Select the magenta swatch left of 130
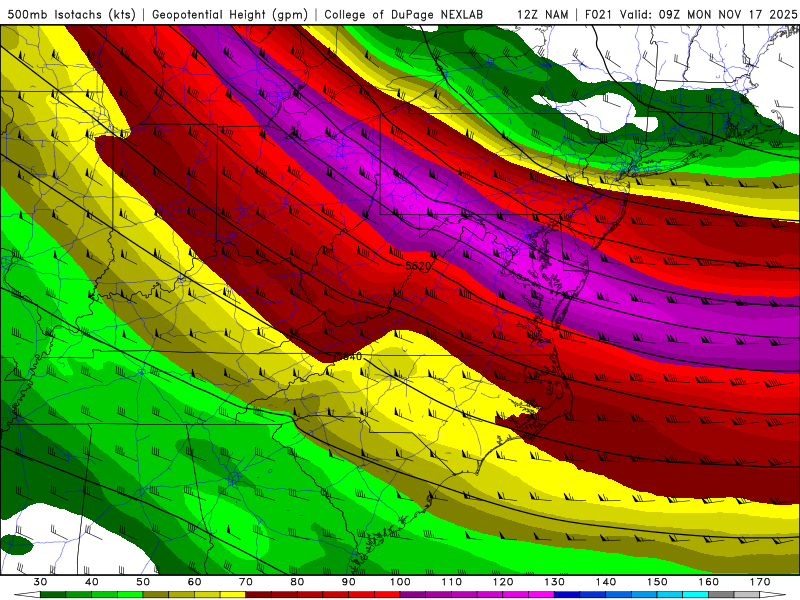800x600 pixels. [x=541, y=594]
